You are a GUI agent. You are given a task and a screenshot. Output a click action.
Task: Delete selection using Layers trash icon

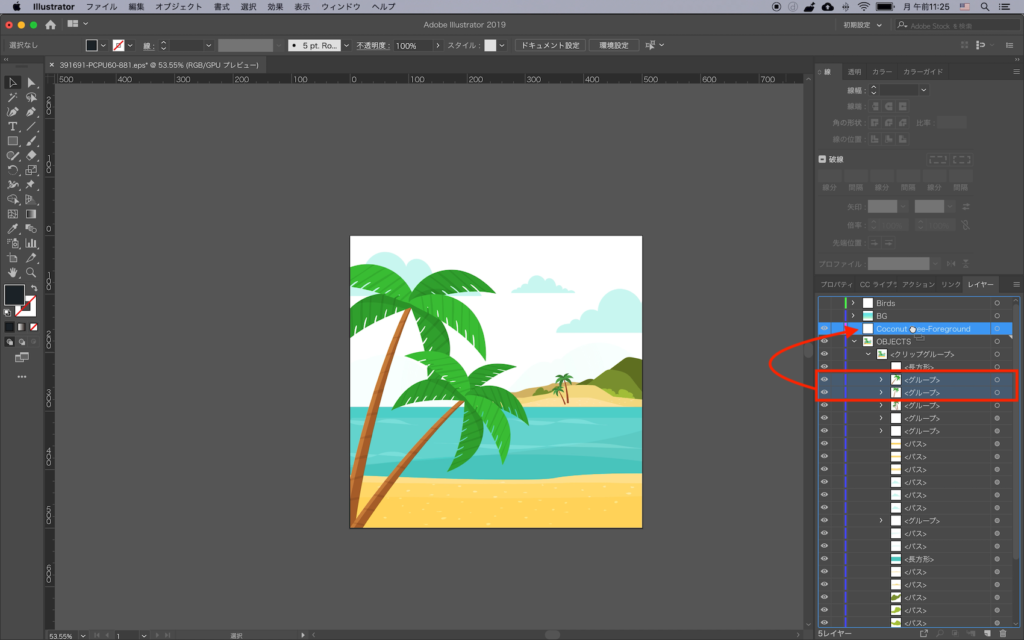1003,633
